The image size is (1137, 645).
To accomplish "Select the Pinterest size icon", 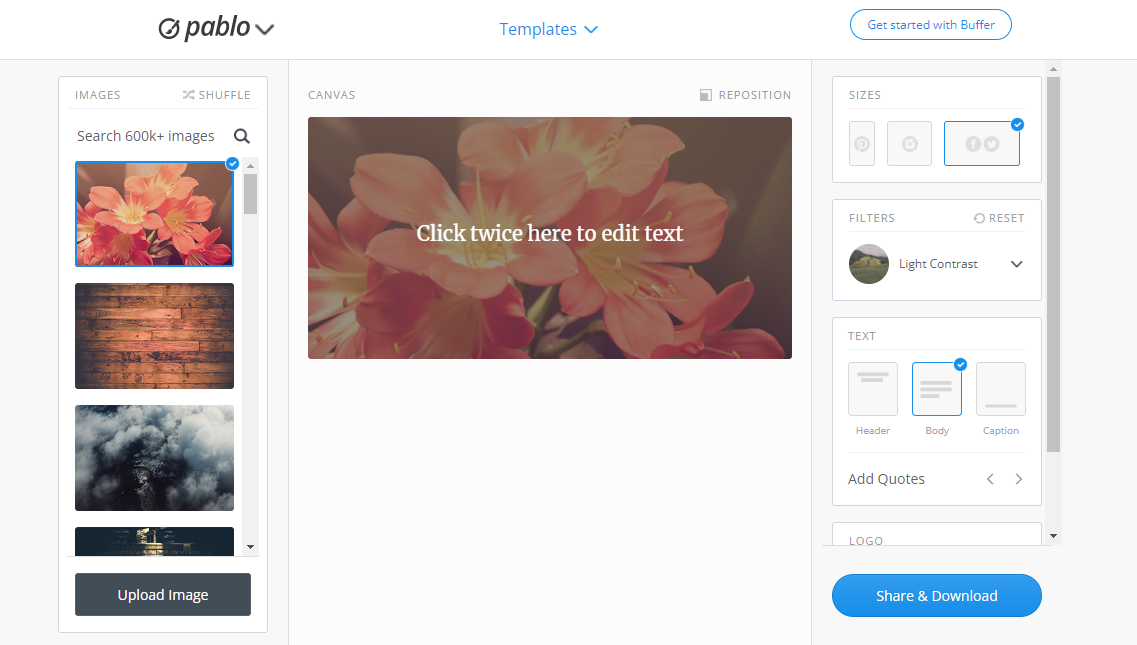I will point(861,144).
